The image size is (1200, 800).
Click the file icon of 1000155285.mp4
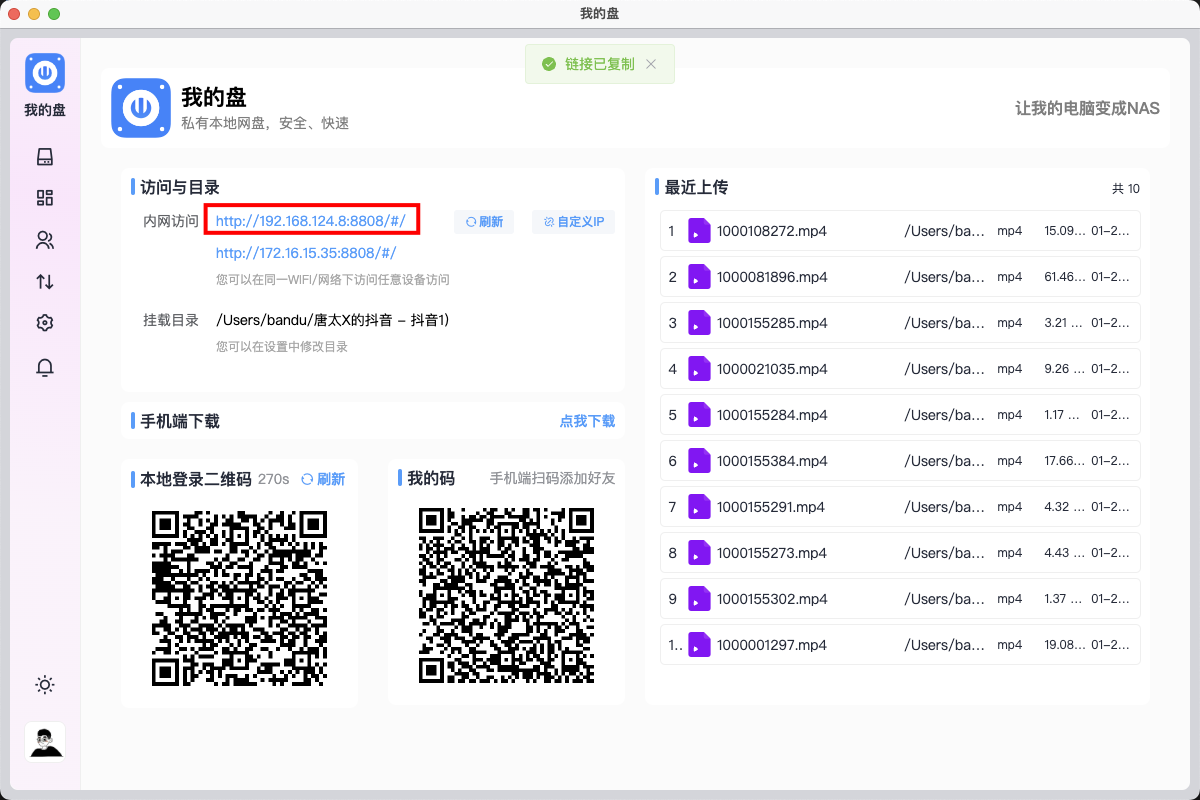(x=699, y=323)
